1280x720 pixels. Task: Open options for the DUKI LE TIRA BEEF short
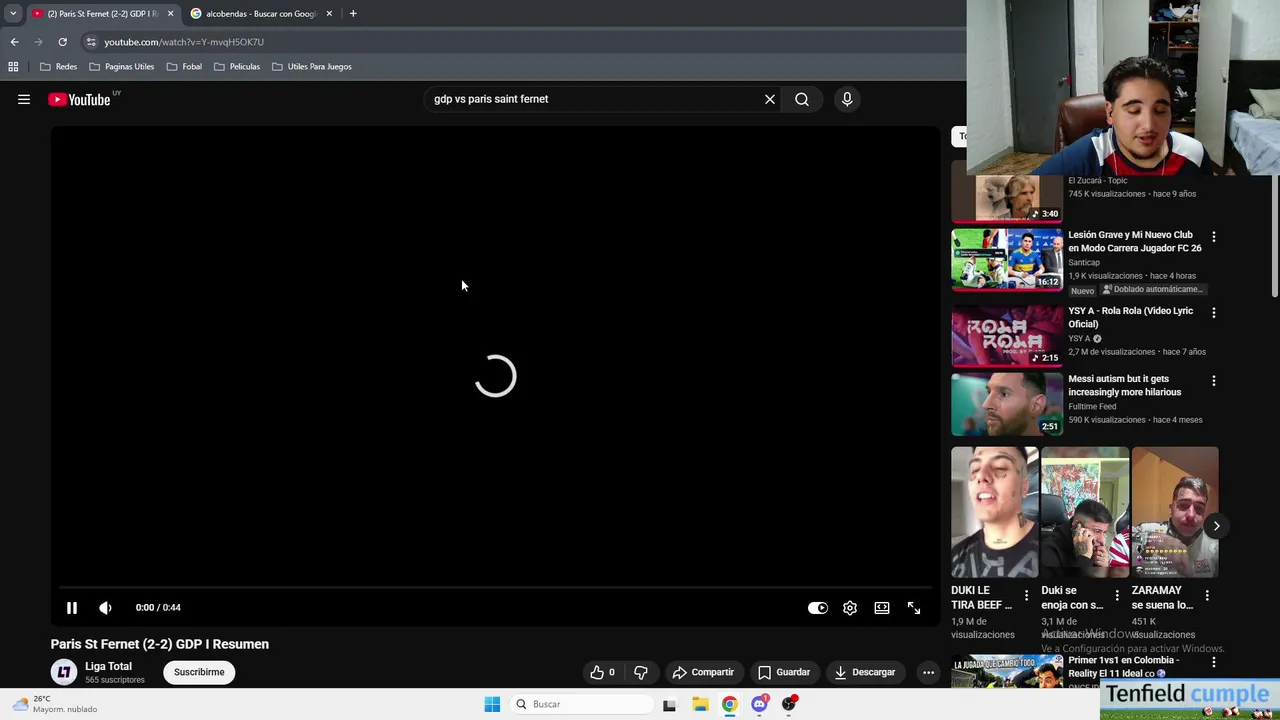tap(1026, 595)
